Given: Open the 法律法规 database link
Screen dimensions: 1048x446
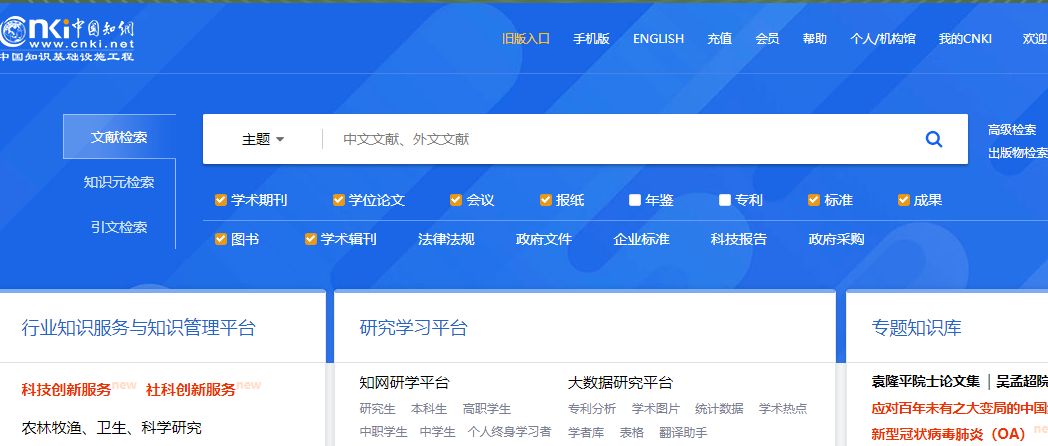Looking at the screenshot, I should coord(446,239).
